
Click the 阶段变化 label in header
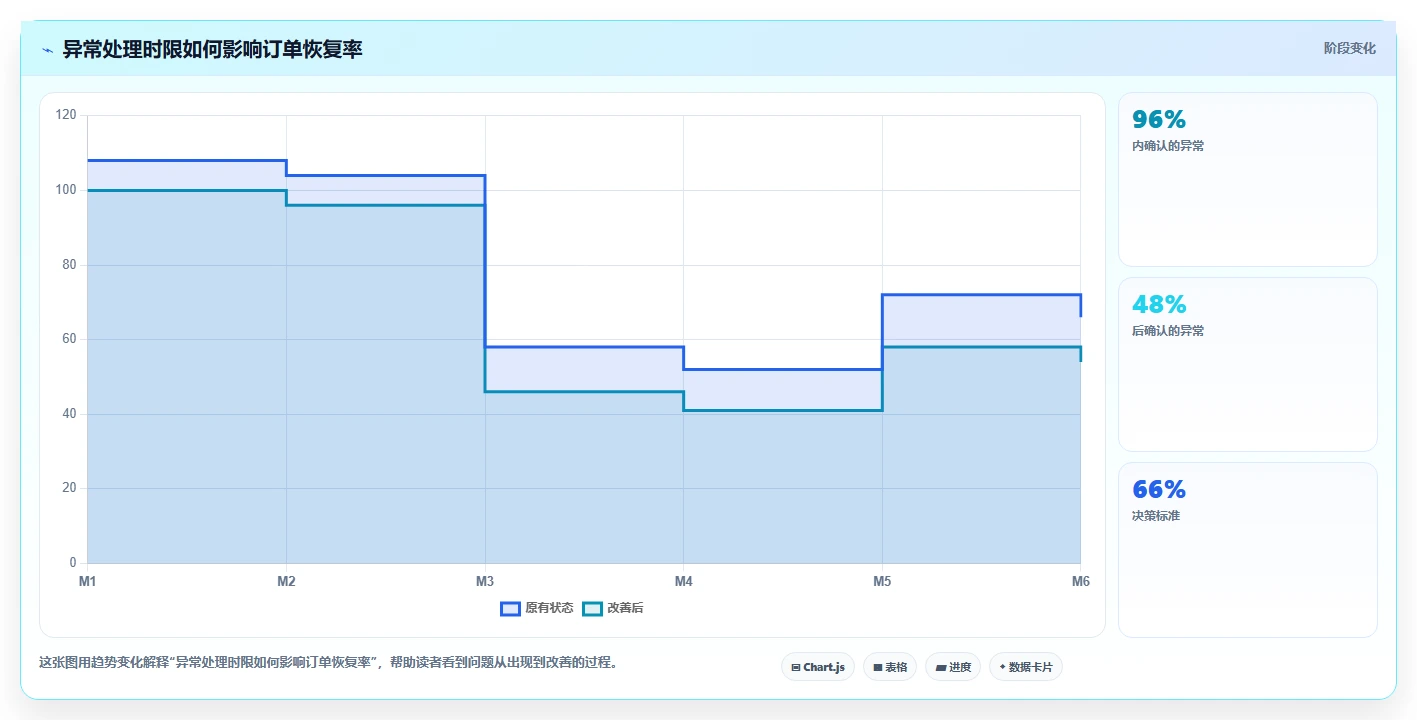(1349, 48)
